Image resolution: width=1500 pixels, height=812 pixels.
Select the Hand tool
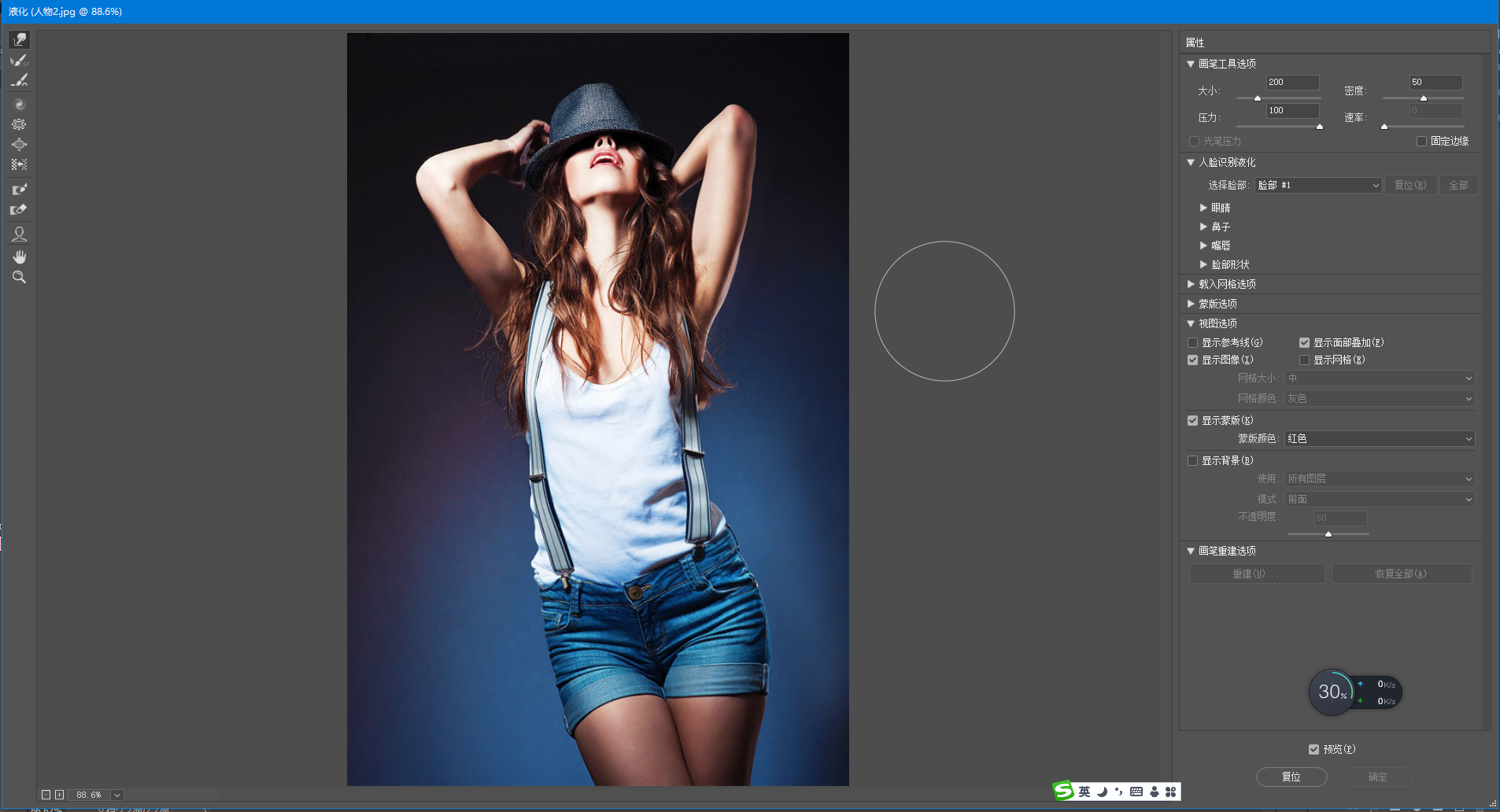pyautogui.click(x=19, y=257)
